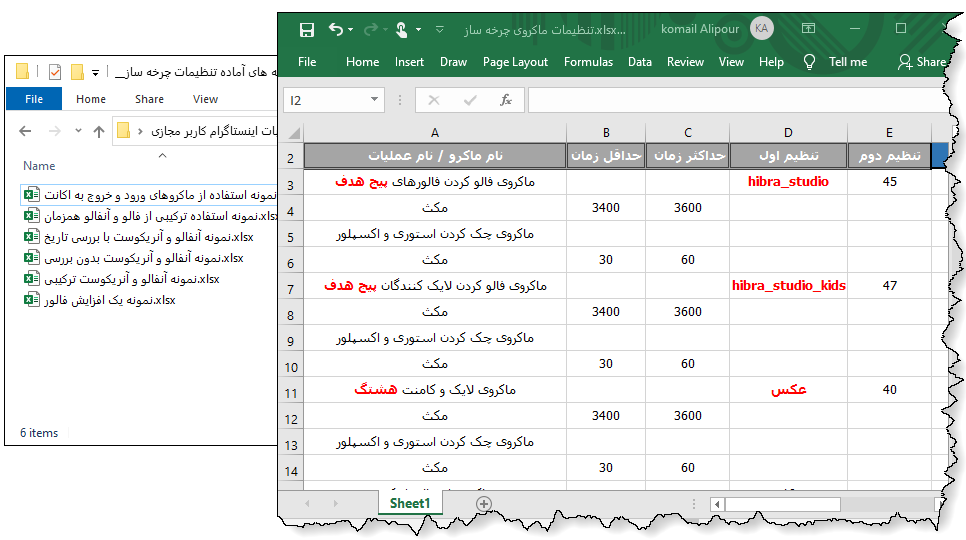Select column A header

[x=435, y=132]
